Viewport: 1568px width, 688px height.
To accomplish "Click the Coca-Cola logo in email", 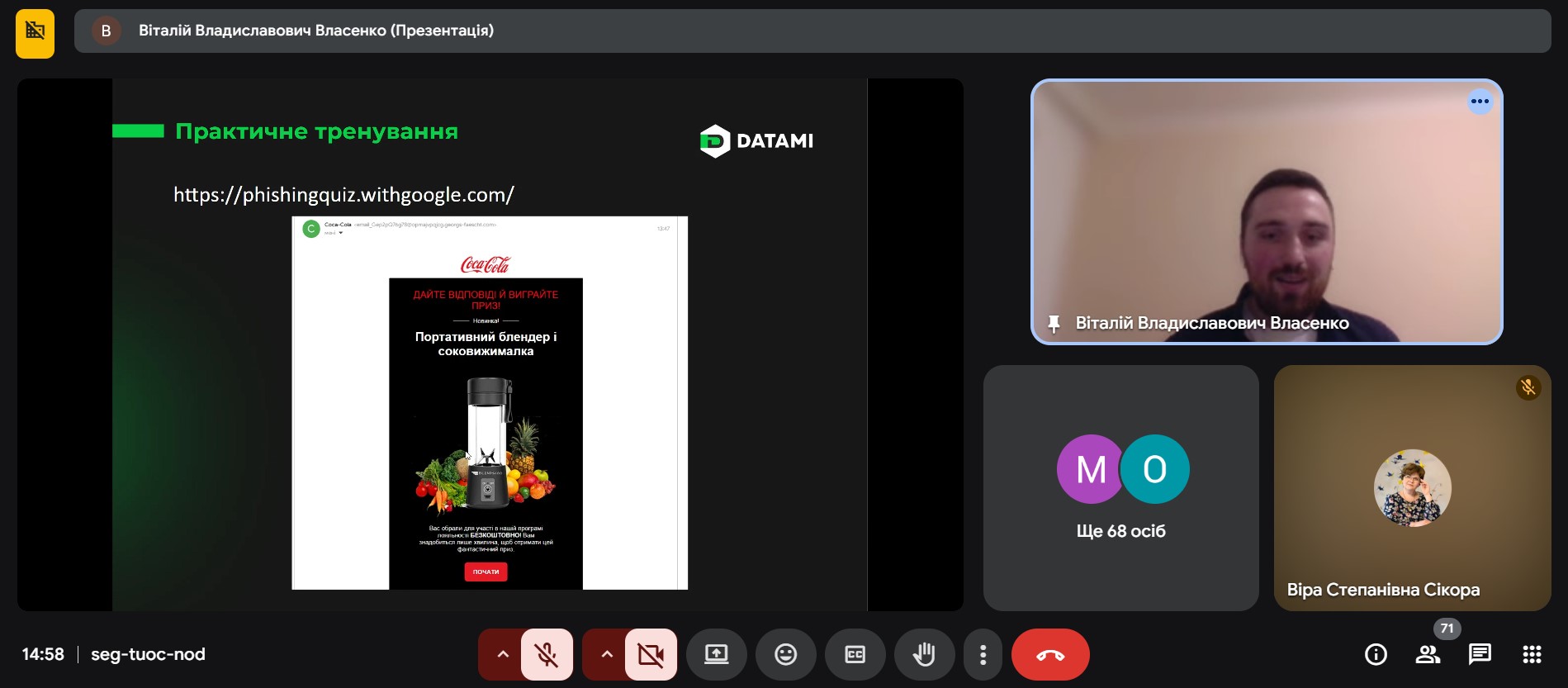I will point(486,264).
